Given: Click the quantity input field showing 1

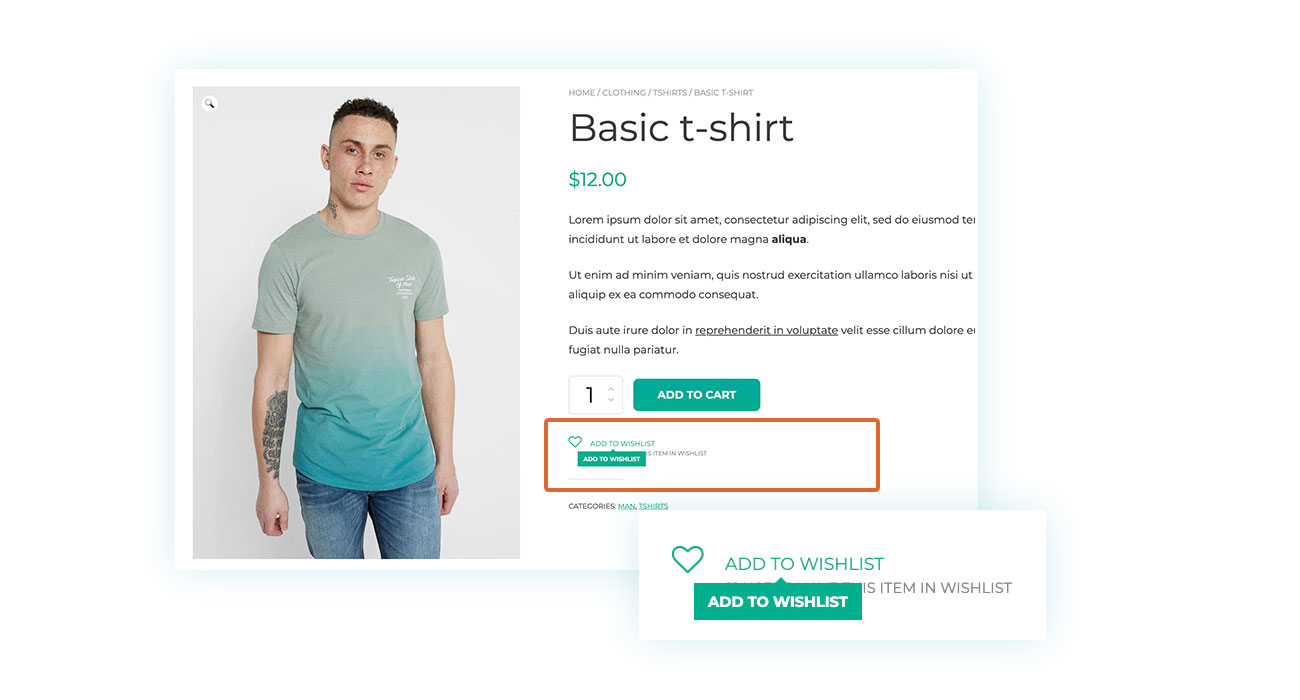Looking at the screenshot, I should click(x=595, y=395).
